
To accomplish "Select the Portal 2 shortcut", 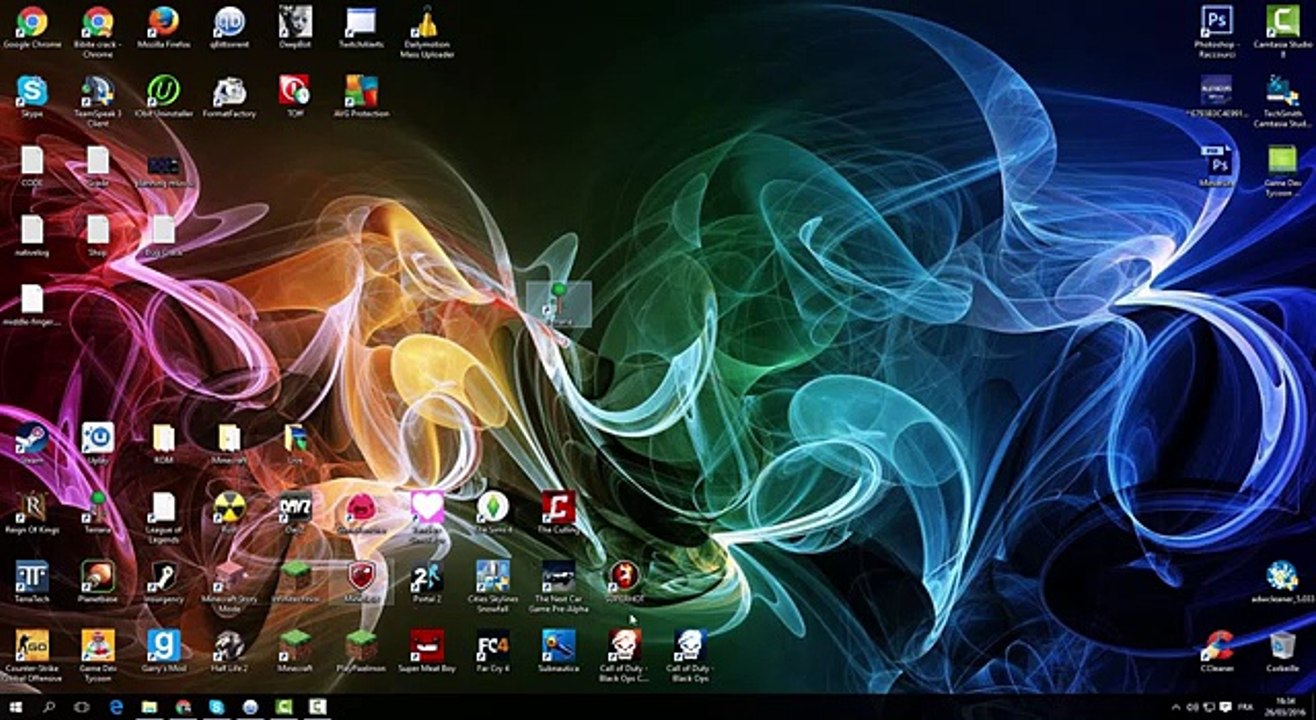I will pyautogui.click(x=427, y=582).
